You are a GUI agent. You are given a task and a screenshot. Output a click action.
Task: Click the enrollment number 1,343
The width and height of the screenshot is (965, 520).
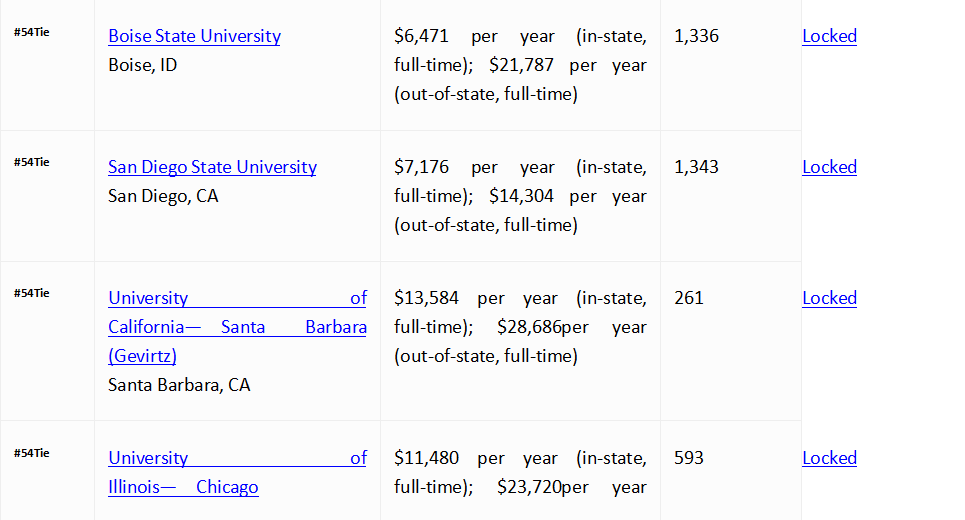pos(697,167)
